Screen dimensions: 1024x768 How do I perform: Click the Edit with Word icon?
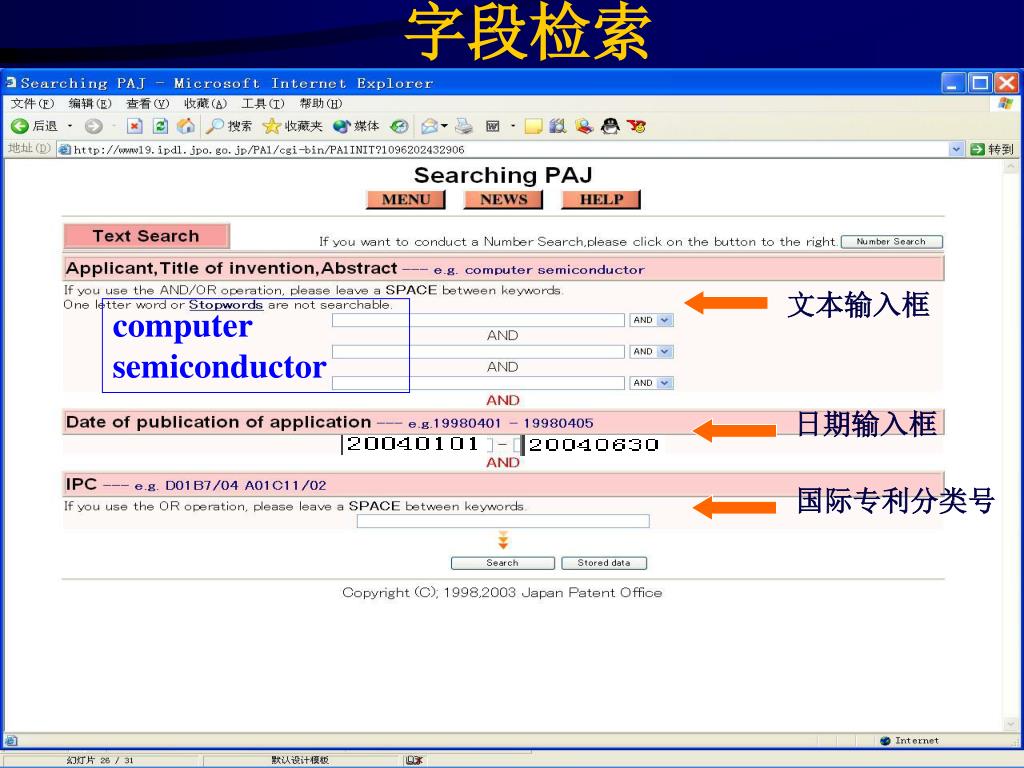(x=493, y=126)
